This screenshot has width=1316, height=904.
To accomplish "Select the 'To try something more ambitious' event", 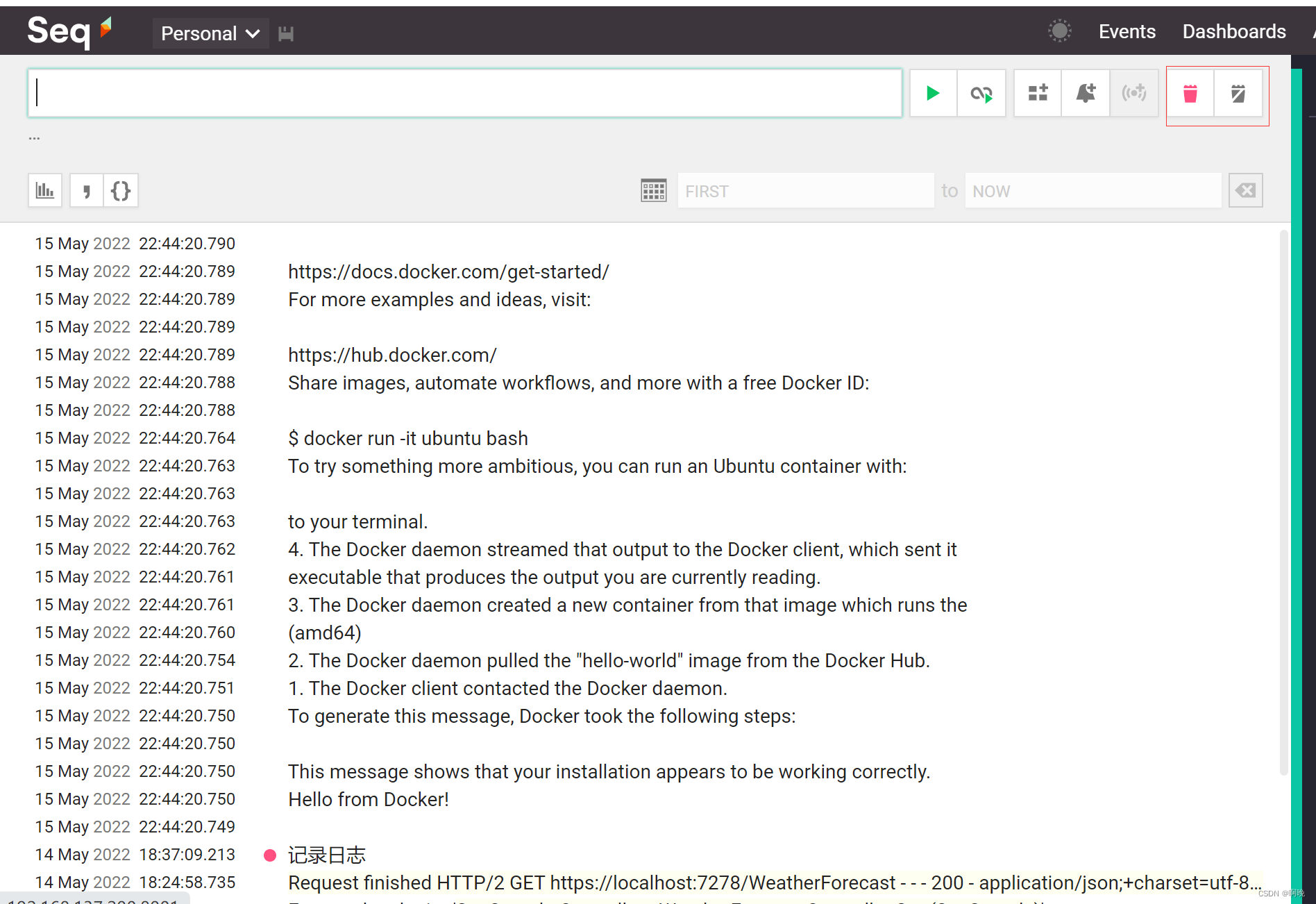I will click(598, 466).
